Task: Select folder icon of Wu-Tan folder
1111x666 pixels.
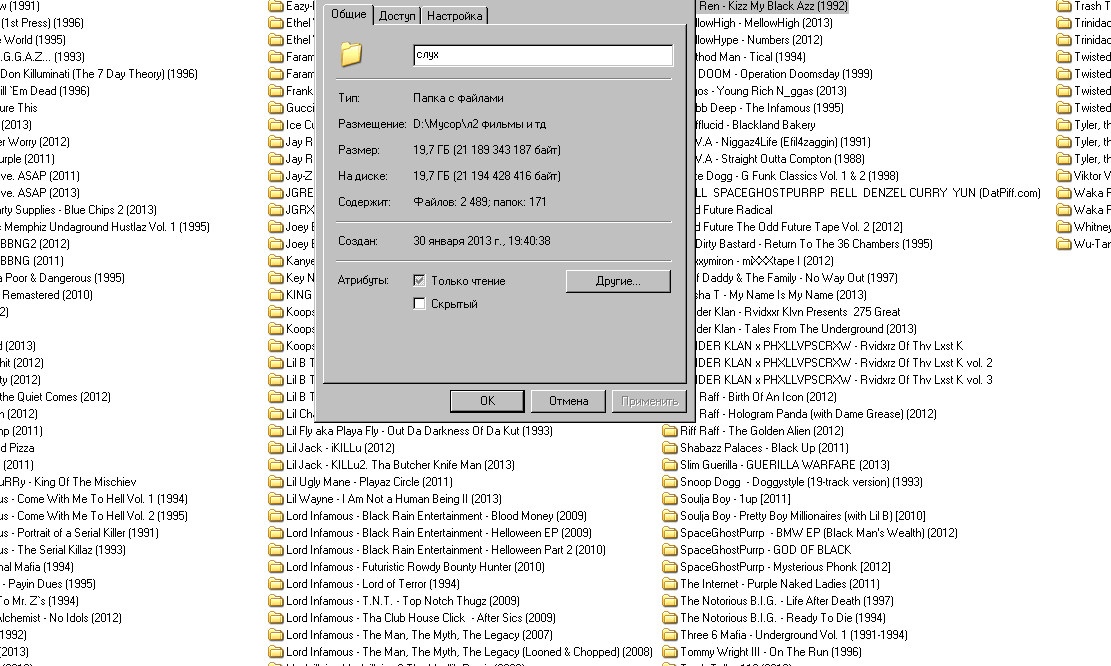Action: click(1064, 244)
